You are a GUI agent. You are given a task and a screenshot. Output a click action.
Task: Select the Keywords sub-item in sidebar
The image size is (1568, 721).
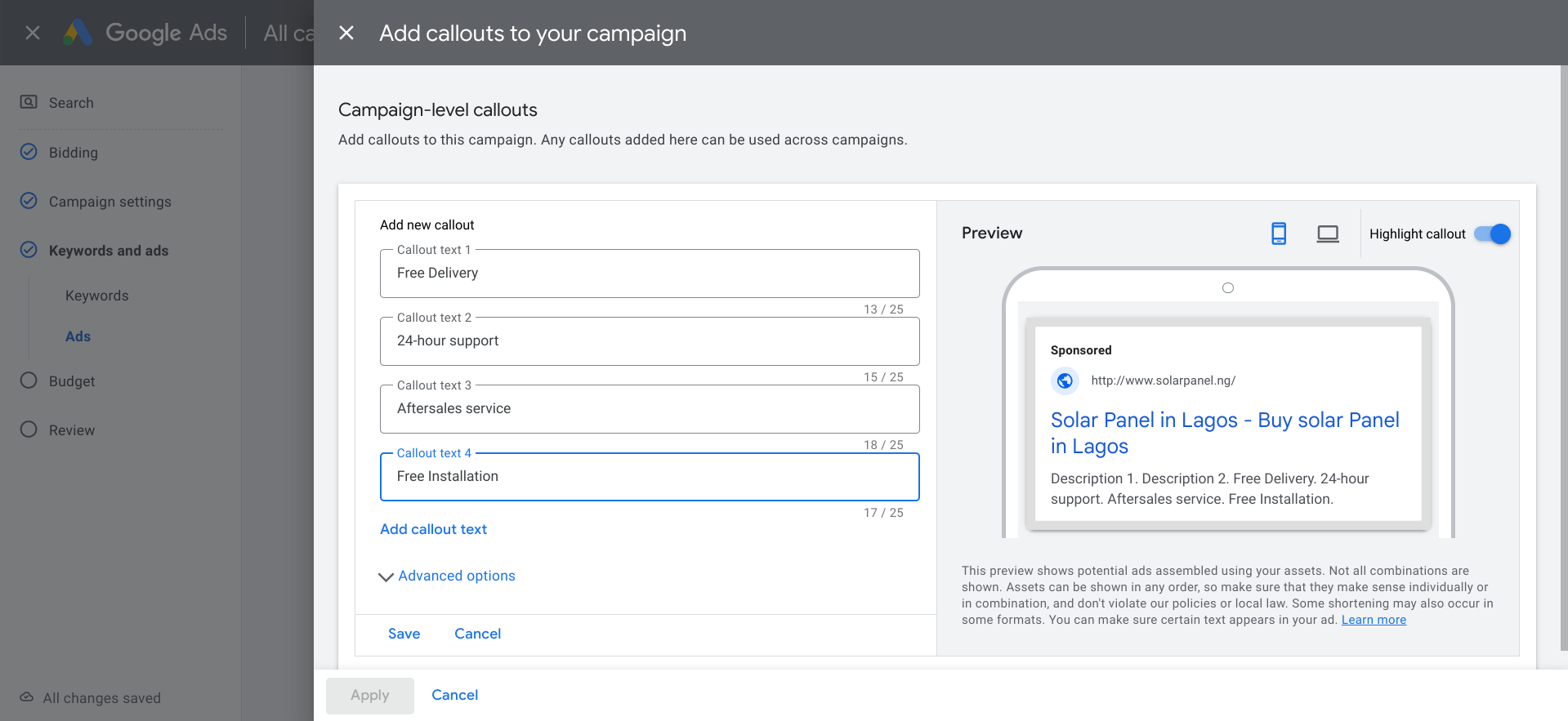coord(97,296)
